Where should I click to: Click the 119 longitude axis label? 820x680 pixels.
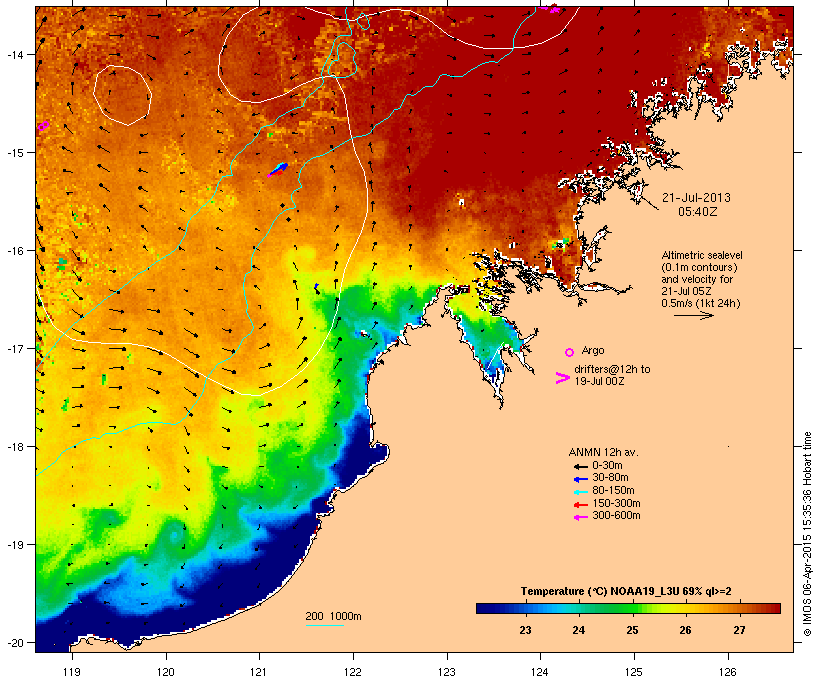point(72,672)
